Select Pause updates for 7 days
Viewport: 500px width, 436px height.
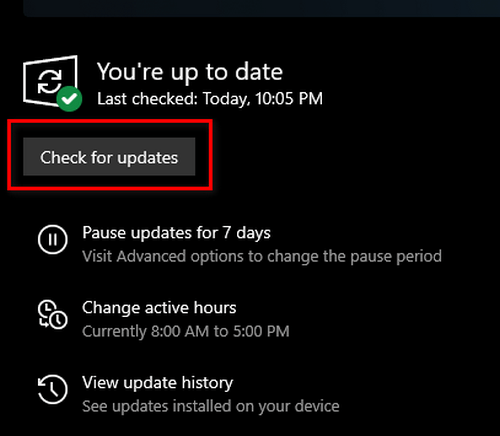[176, 233]
